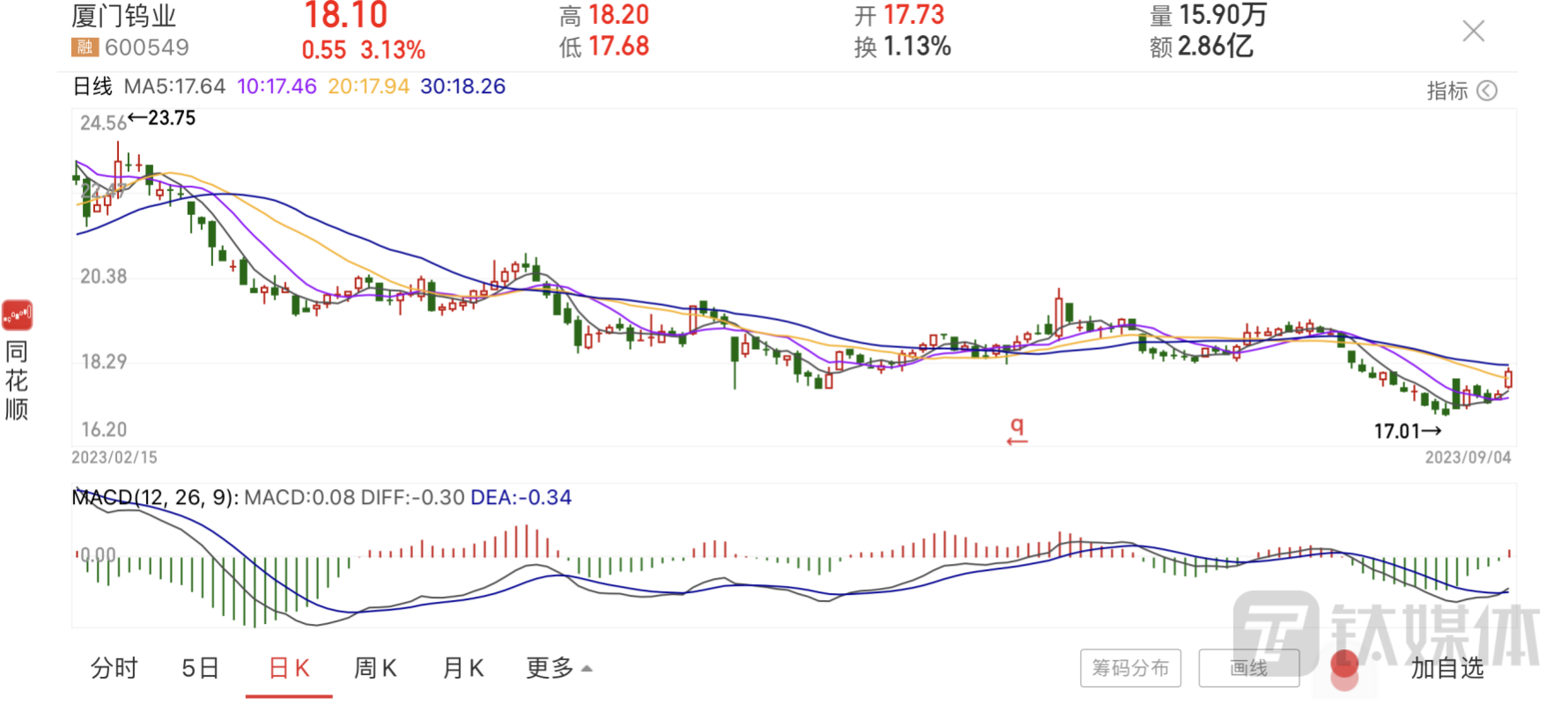The width and height of the screenshot is (1568, 705).
Task: Click the MACD(12, 26, 9) indicator label
Action: (x=154, y=498)
